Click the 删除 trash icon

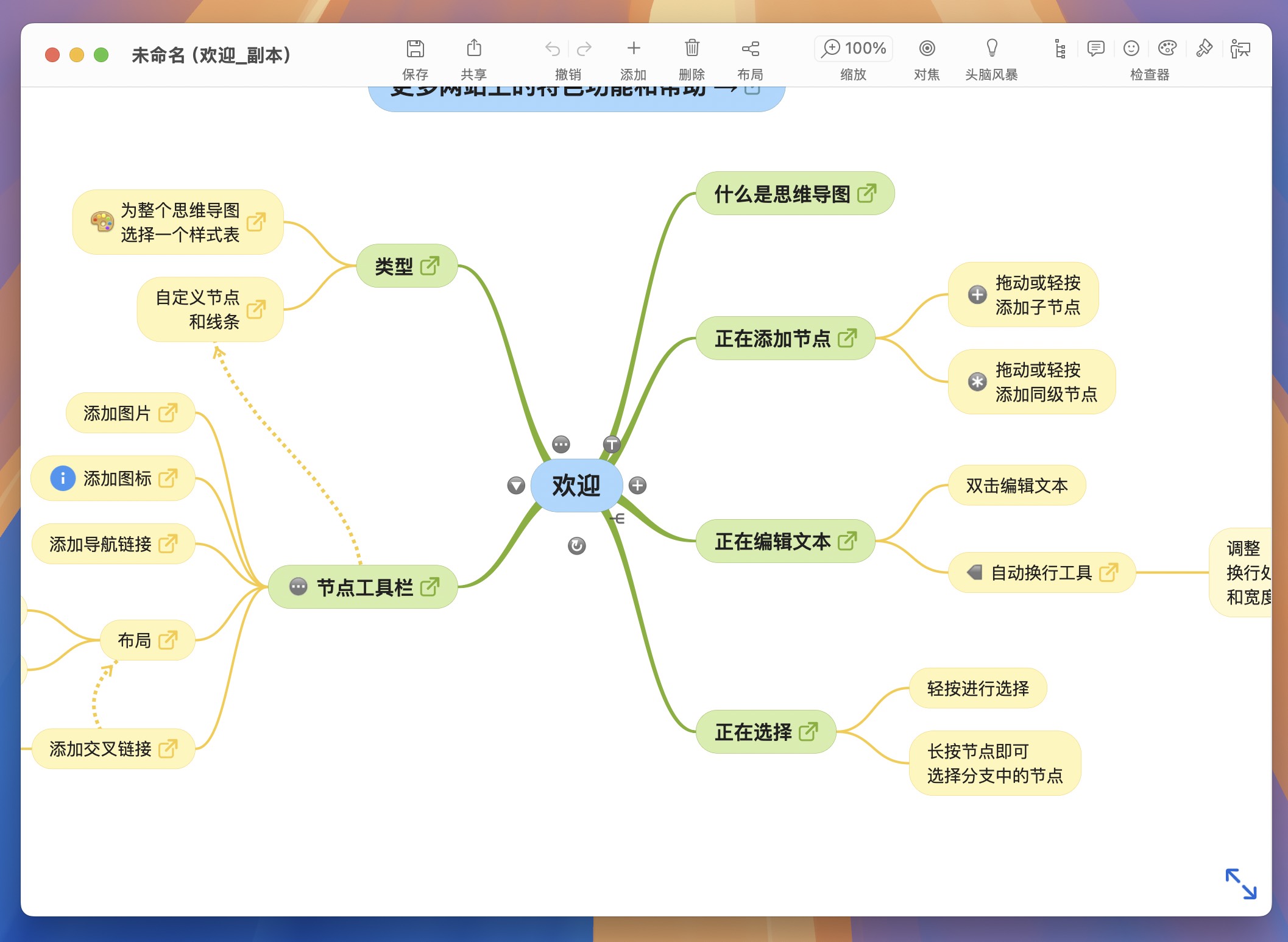coord(692,48)
